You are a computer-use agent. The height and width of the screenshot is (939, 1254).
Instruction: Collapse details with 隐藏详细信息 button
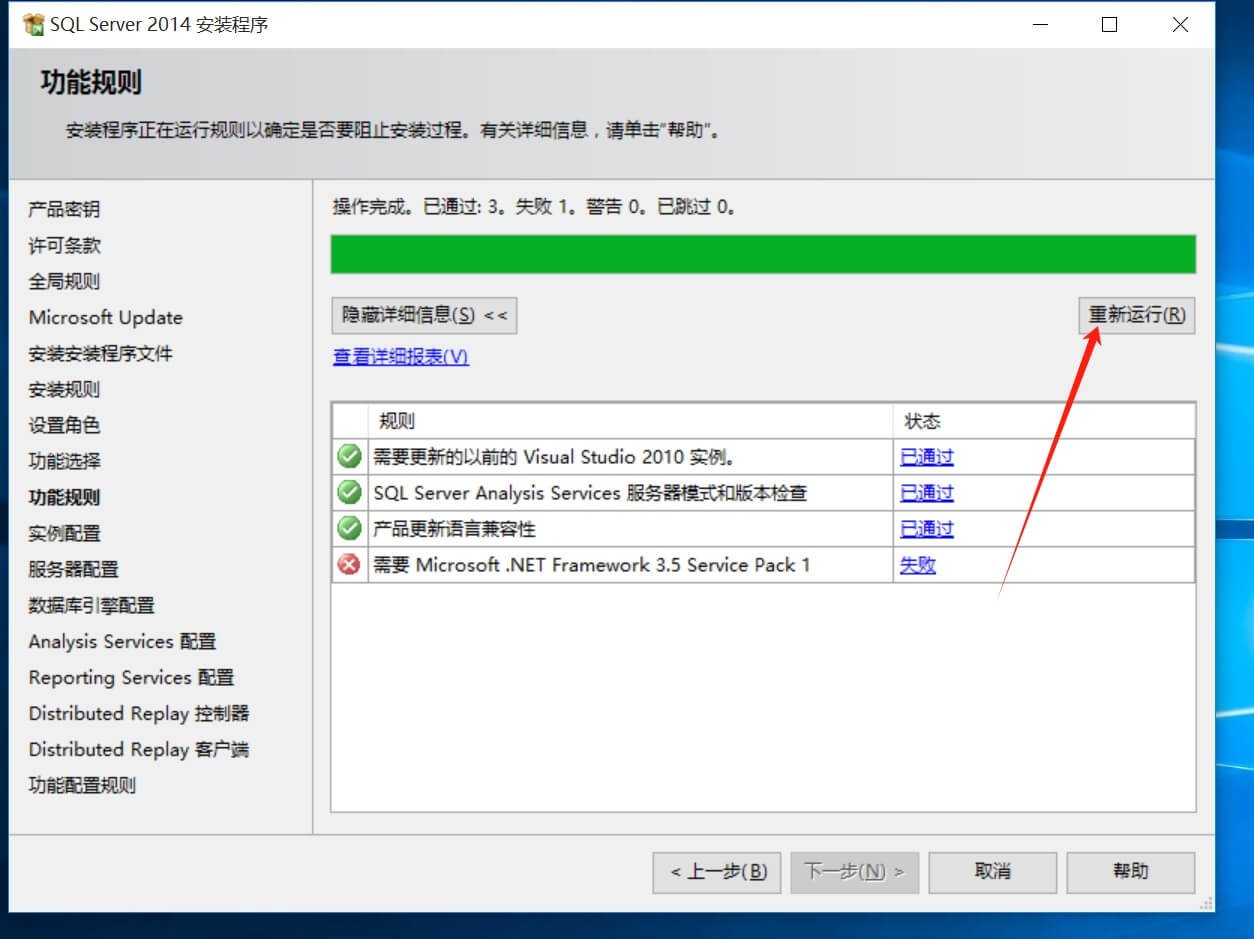(424, 315)
